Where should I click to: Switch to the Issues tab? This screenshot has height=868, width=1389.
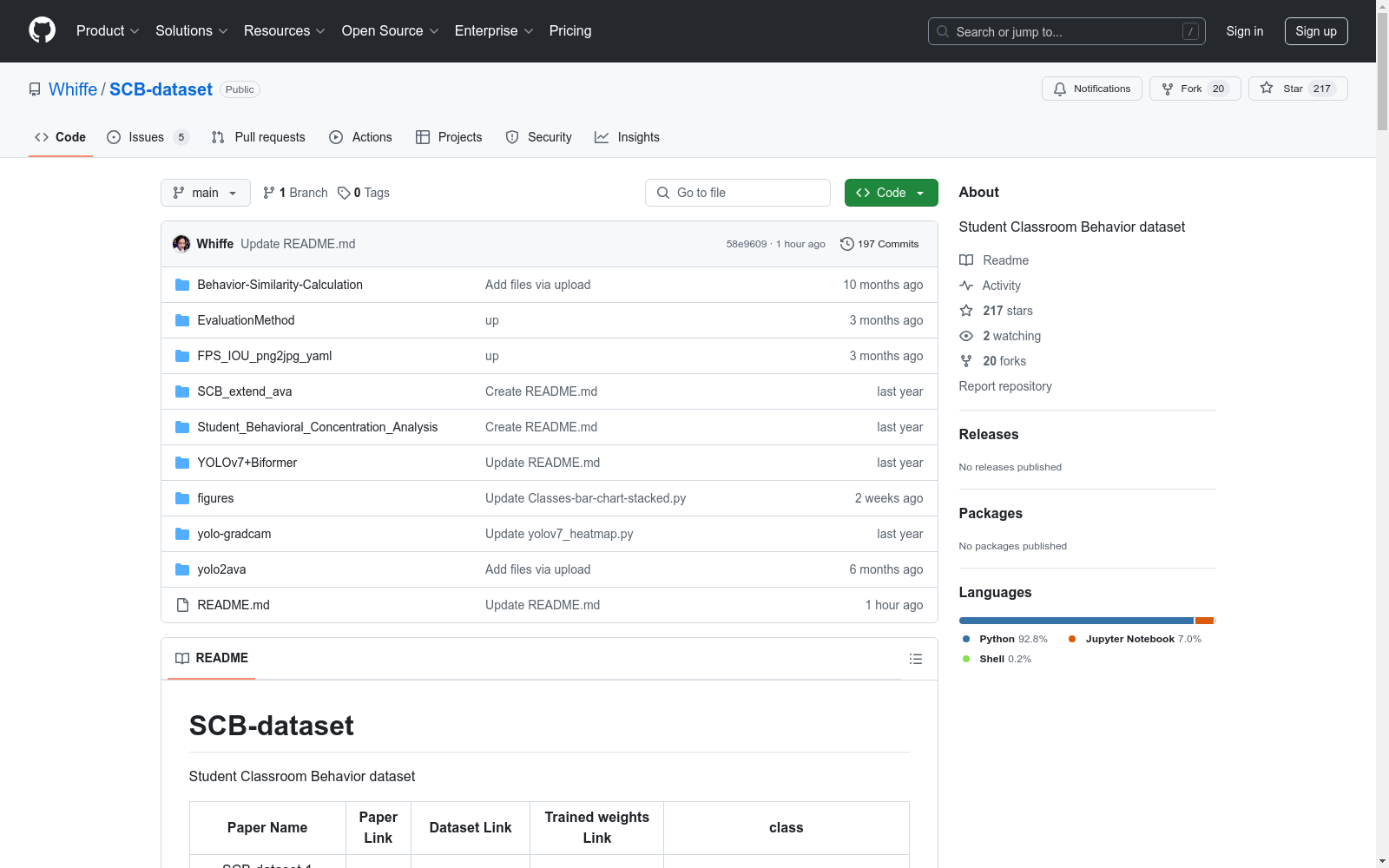click(148, 137)
